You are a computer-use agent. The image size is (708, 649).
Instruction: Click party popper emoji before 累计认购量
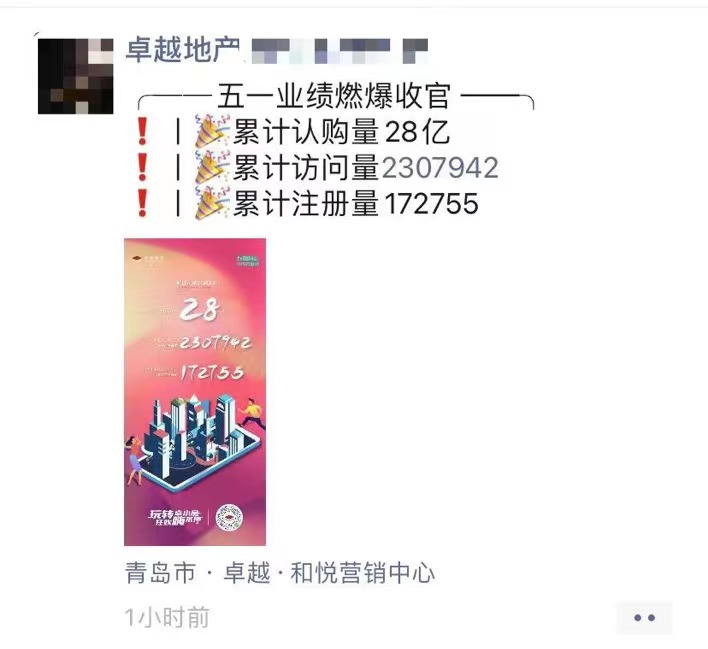[212, 131]
